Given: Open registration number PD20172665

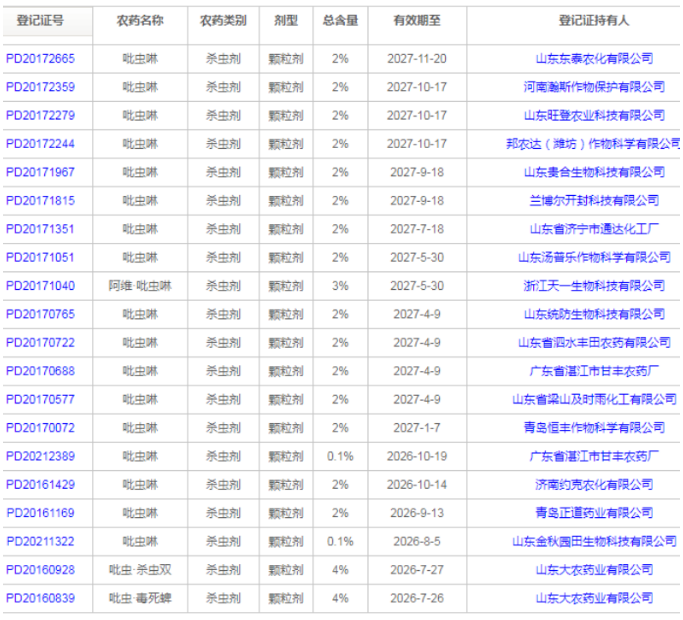Looking at the screenshot, I should pos(41,58).
